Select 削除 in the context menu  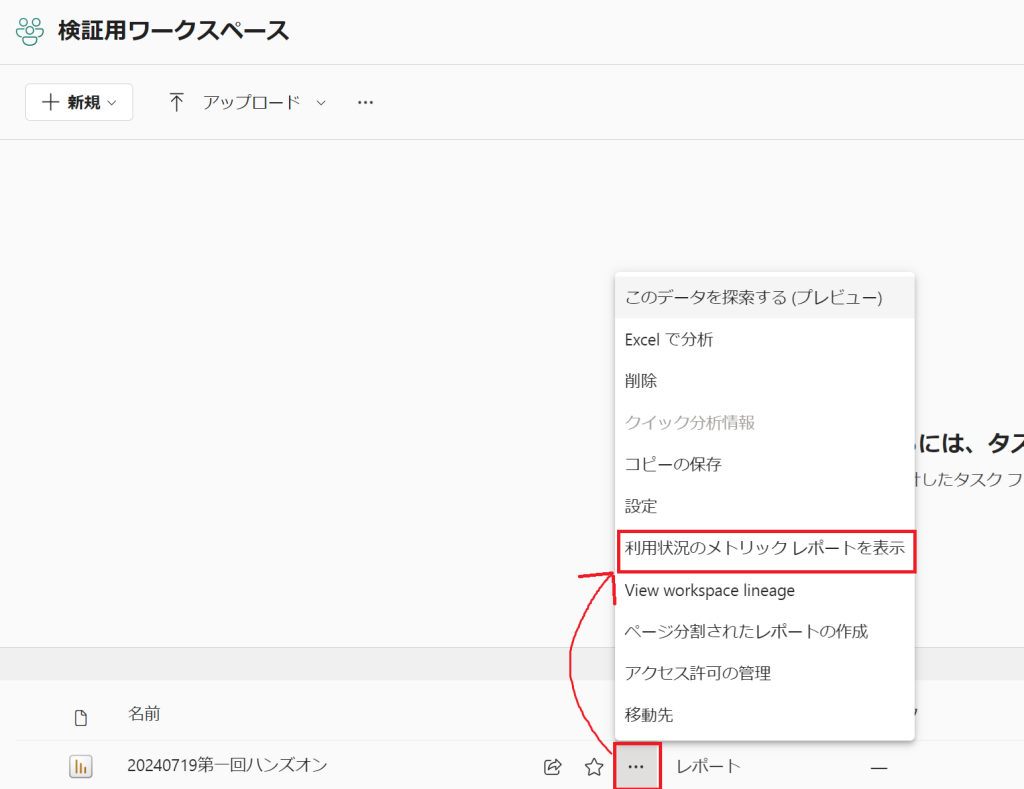click(641, 381)
